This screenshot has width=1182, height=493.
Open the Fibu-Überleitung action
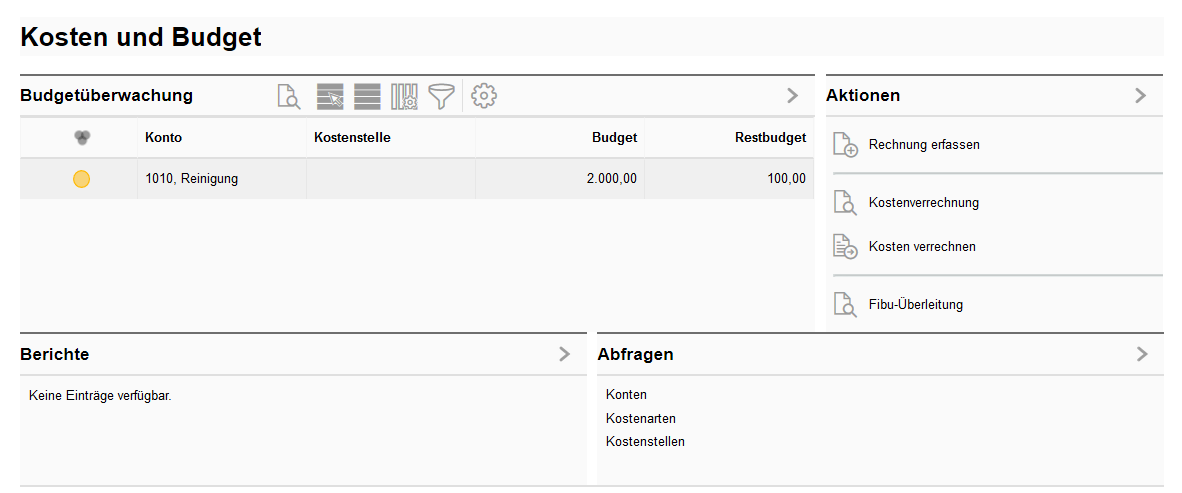pyautogui.click(x=915, y=305)
